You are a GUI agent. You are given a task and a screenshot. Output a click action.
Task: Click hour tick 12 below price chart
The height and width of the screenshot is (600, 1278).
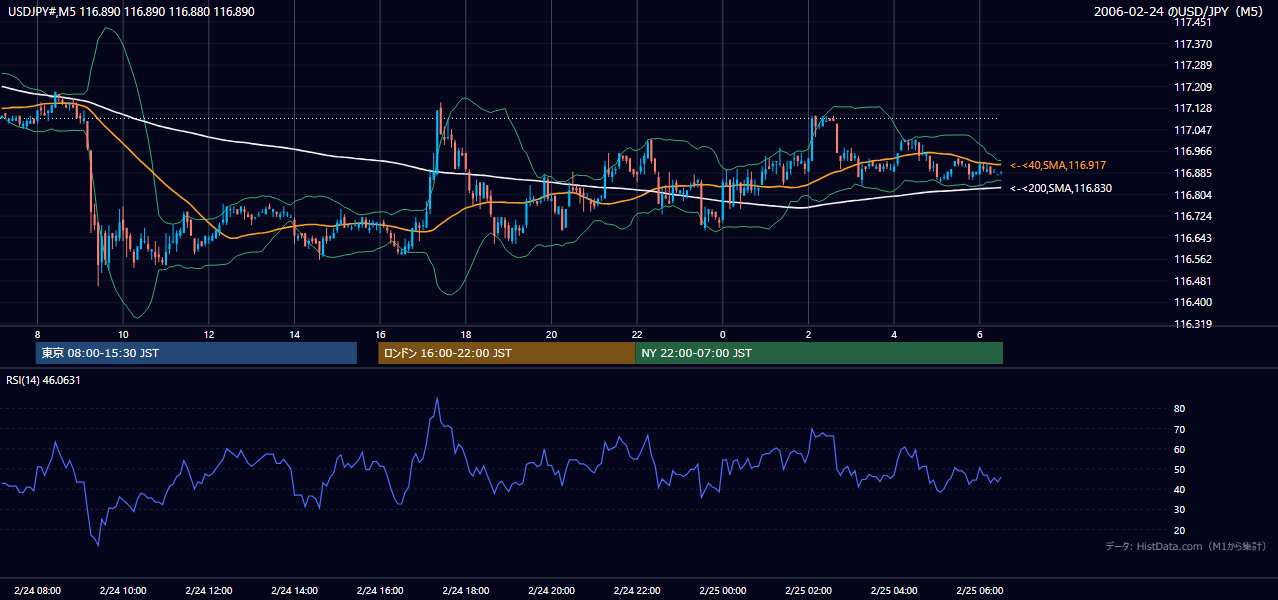coord(209,334)
